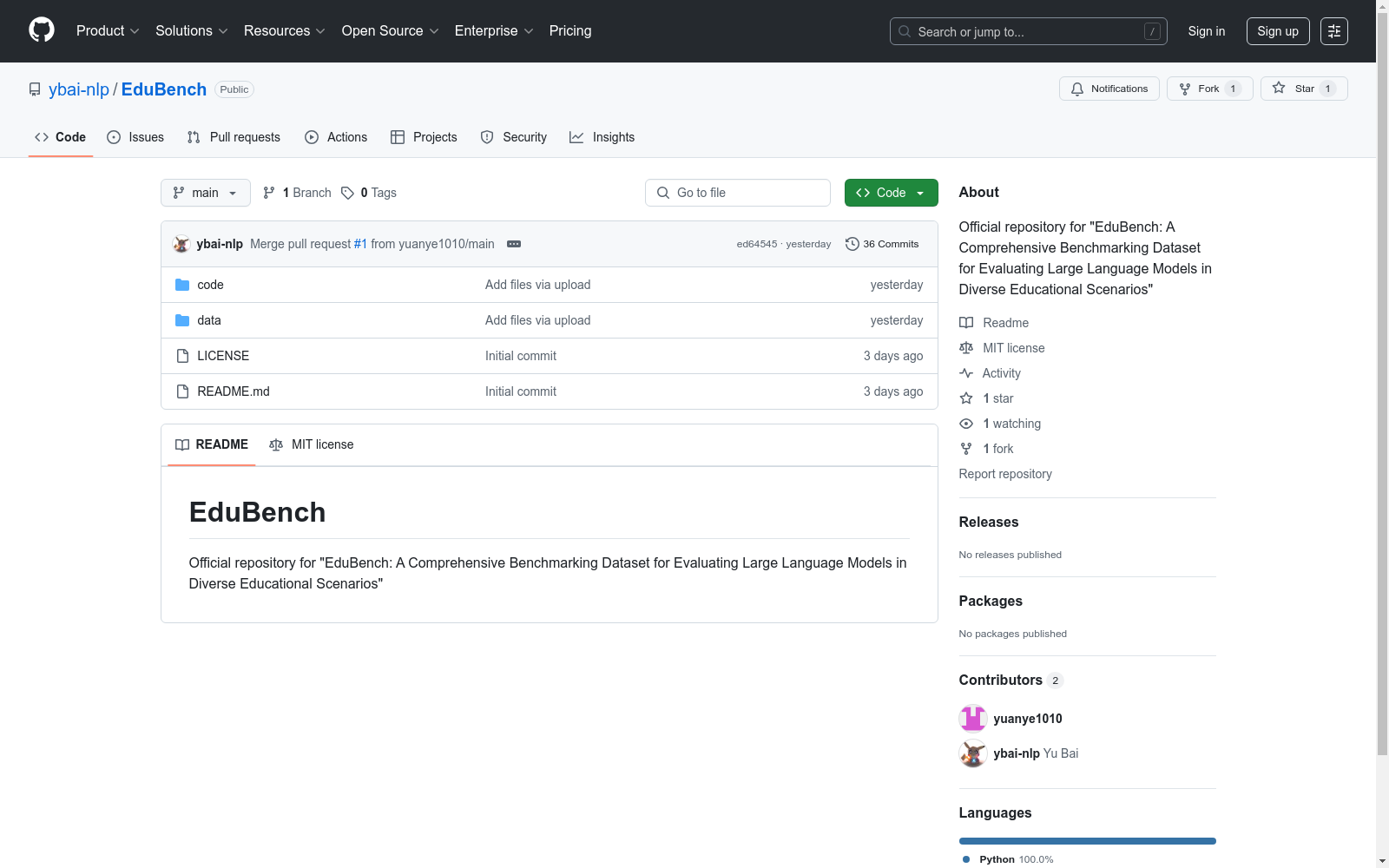This screenshot has width=1389, height=868.
Task: Click the star icon beside 1 star
Action: (x=966, y=398)
